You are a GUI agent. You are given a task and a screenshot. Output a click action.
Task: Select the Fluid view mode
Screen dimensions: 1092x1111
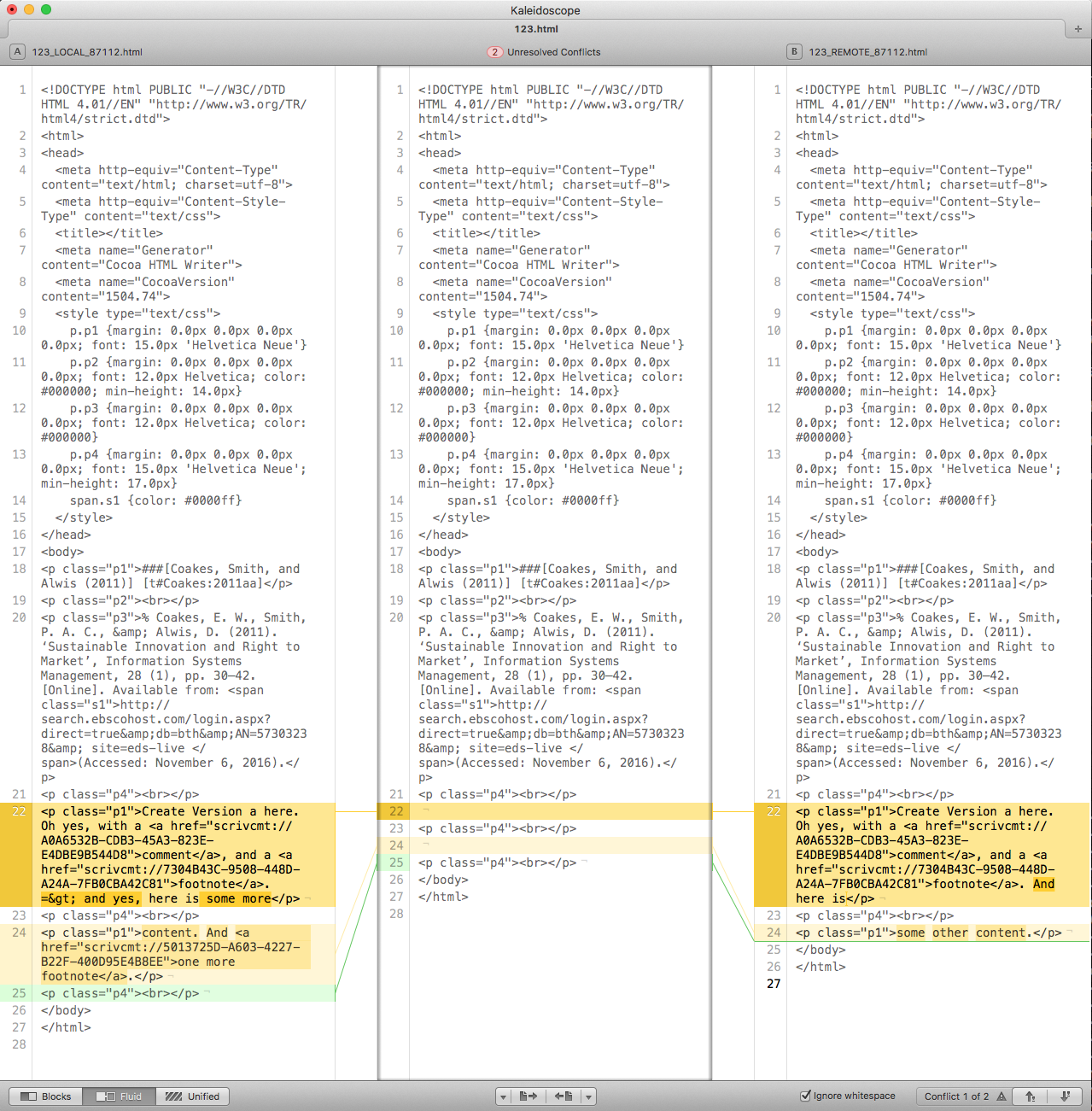[x=120, y=1096]
